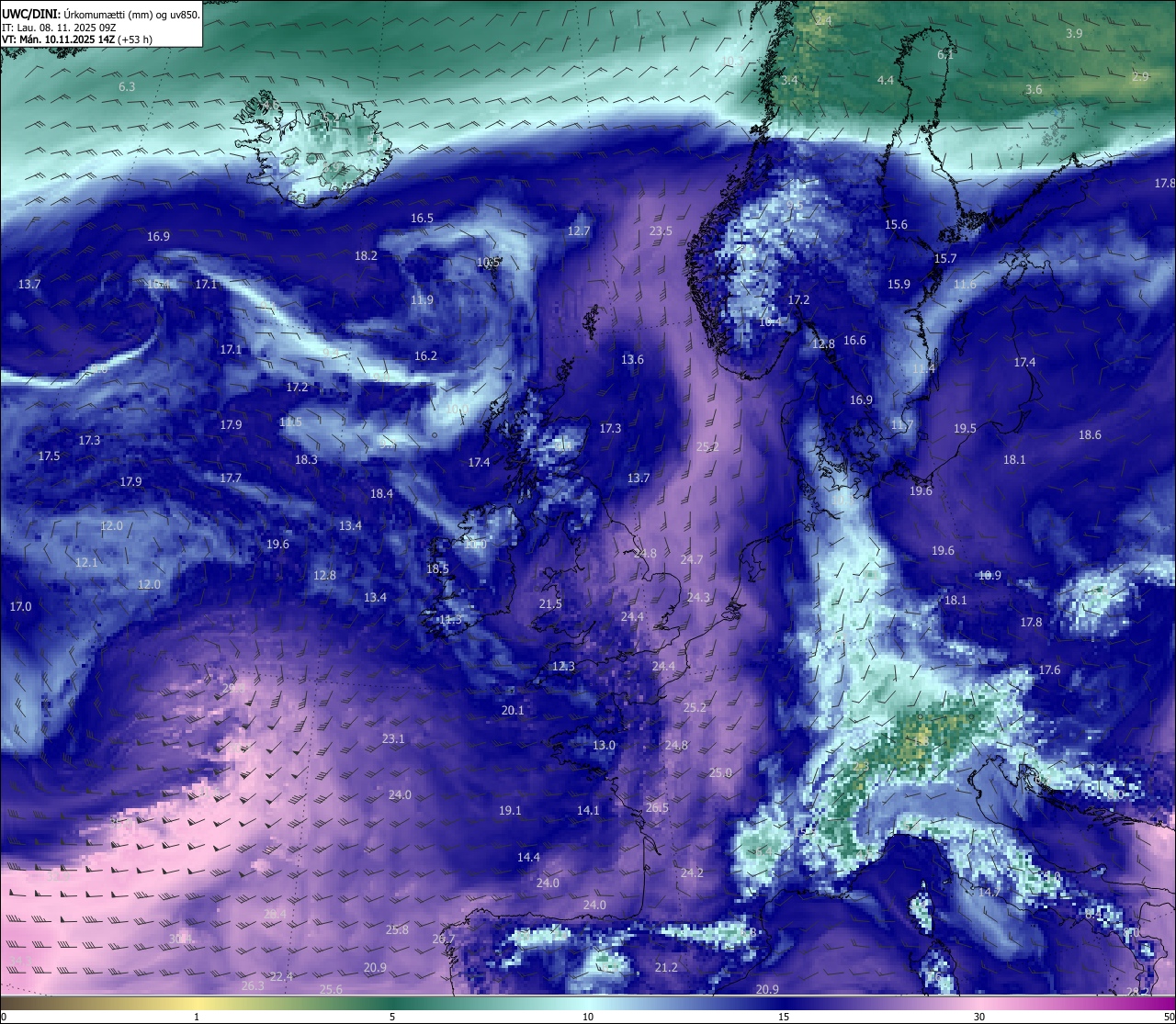Select the 3.9 value in the top right
1176x1024 pixels.
click(x=1074, y=33)
